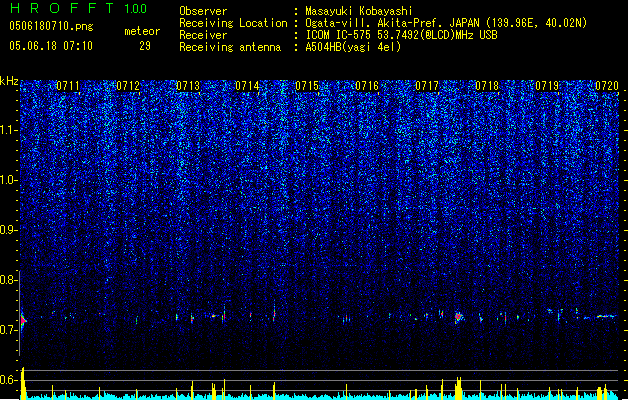Click the 0717 time marker
Viewport: 629px width, 400px height.
point(427,86)
